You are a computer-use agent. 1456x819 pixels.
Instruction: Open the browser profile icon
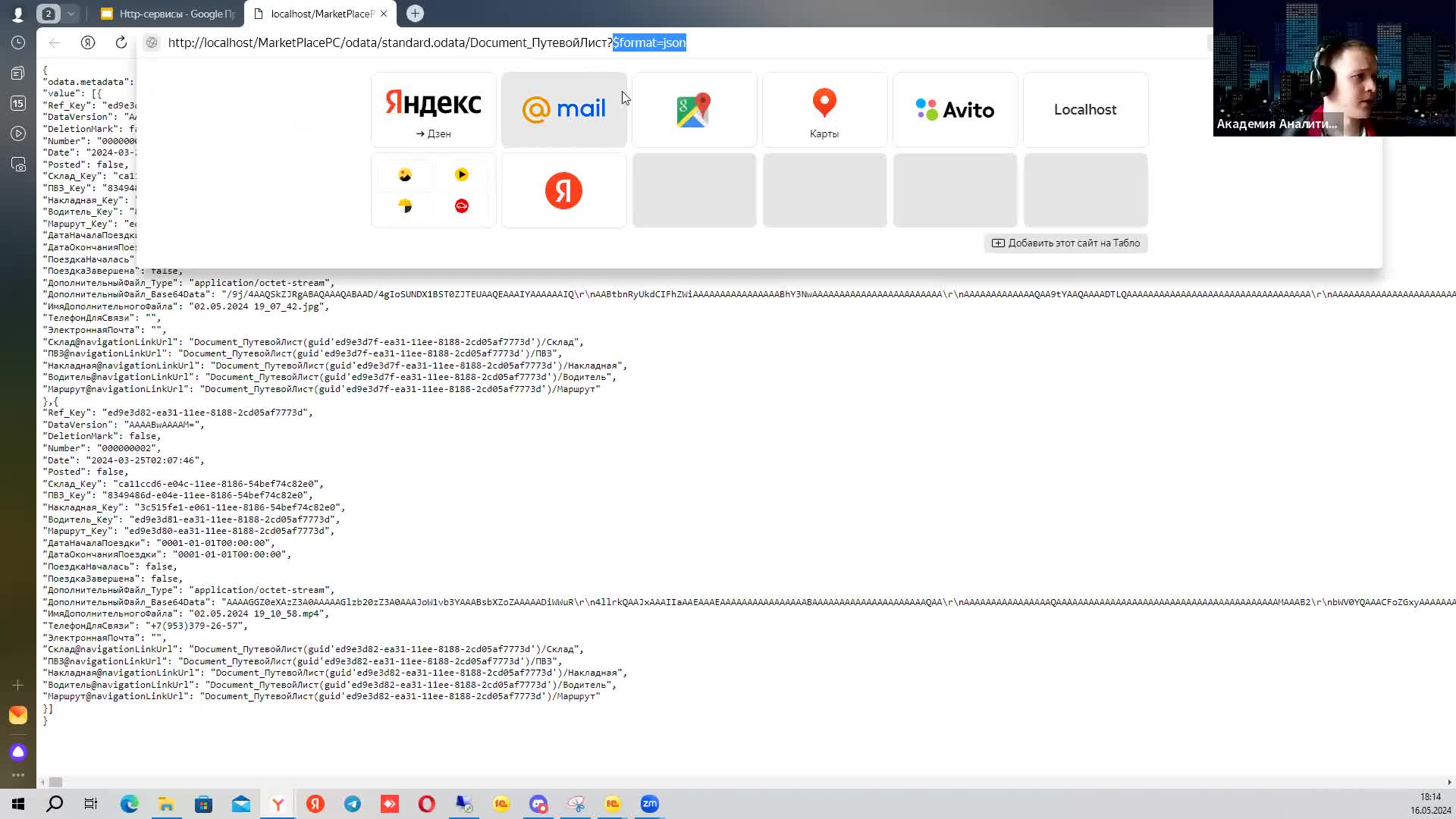click(17, 14)
